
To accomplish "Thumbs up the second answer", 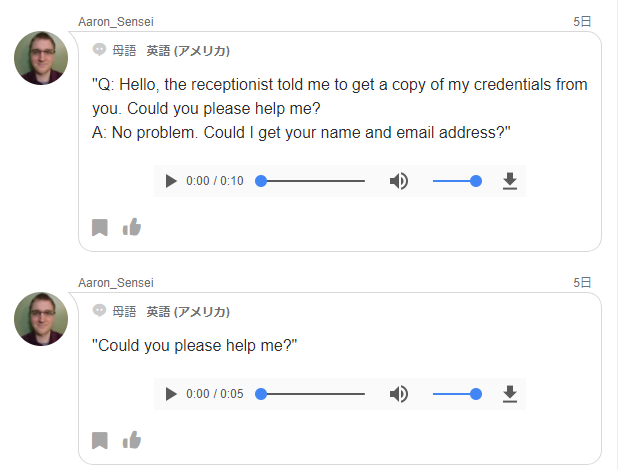I will pyautogui.click(x=131, y=440).
